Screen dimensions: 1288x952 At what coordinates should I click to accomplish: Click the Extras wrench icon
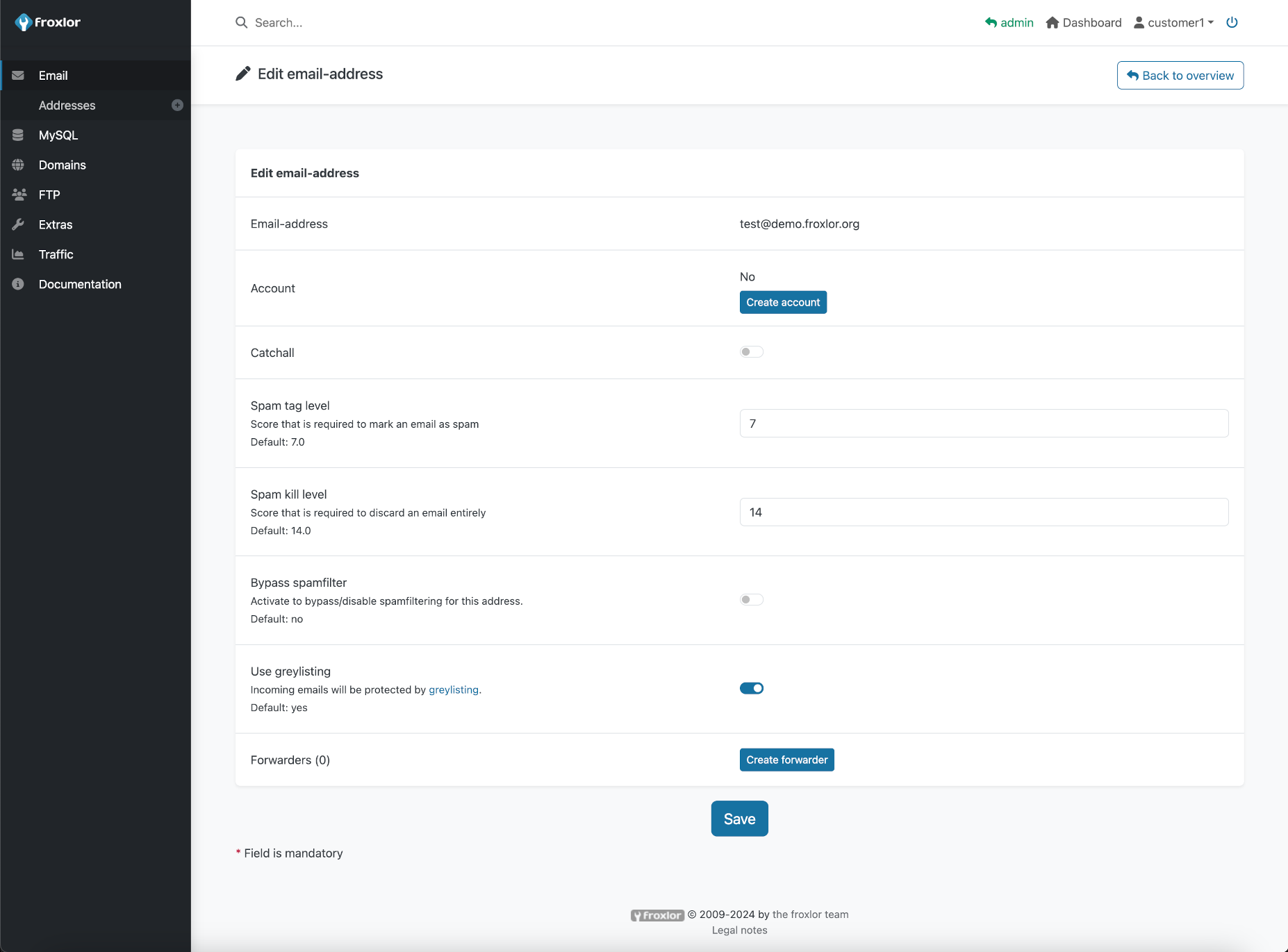click(x=18, y=224)
